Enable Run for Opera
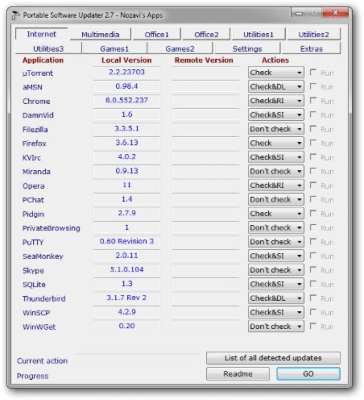This screenshot has width=364, height=400. (313, 185)
